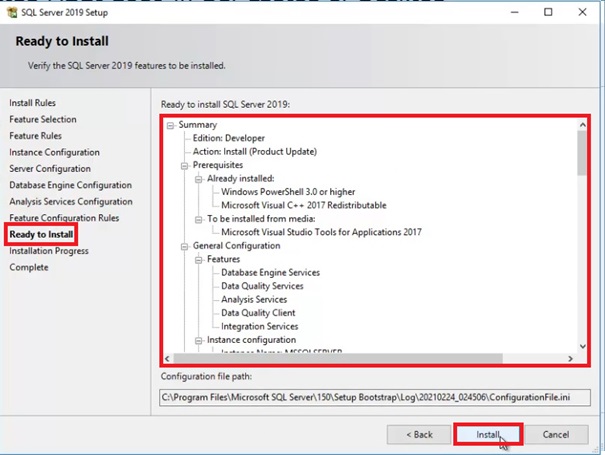Click the scroll right arrow in summary
Image resolution: width=605 pixels, height=455 pixels.
pos(570,359)
